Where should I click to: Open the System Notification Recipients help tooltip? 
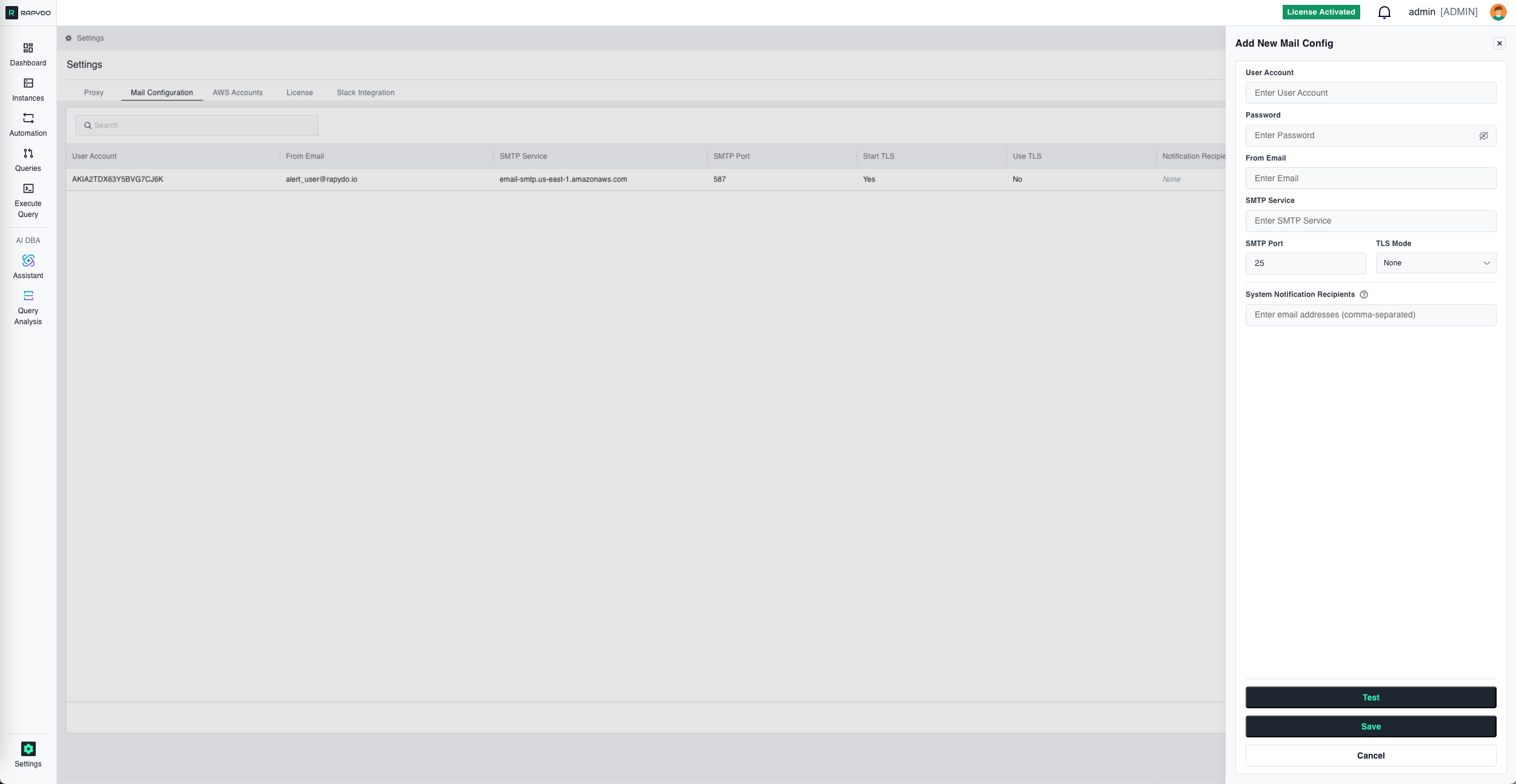(x=1364, y=294)
